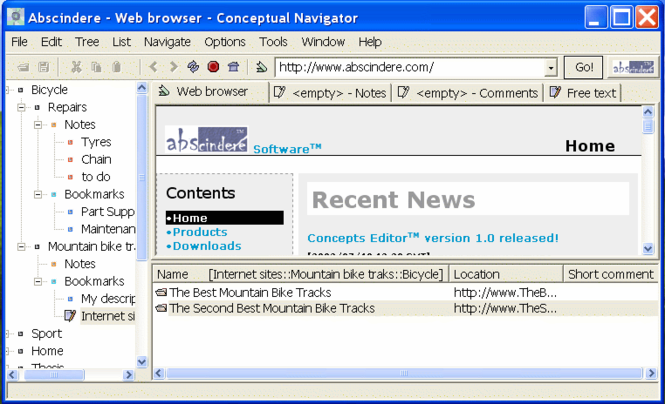Switch to the <empty> - Comments tab

tap(468, 93)
